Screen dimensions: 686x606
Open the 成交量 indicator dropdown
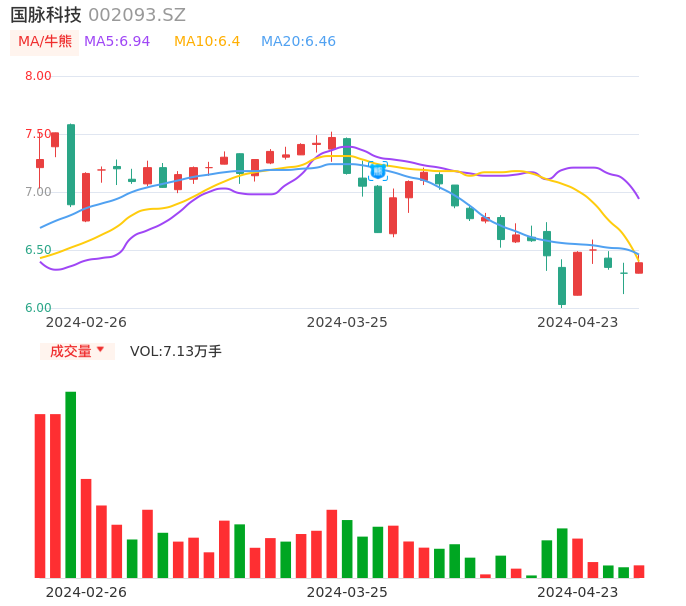[77, 351]
